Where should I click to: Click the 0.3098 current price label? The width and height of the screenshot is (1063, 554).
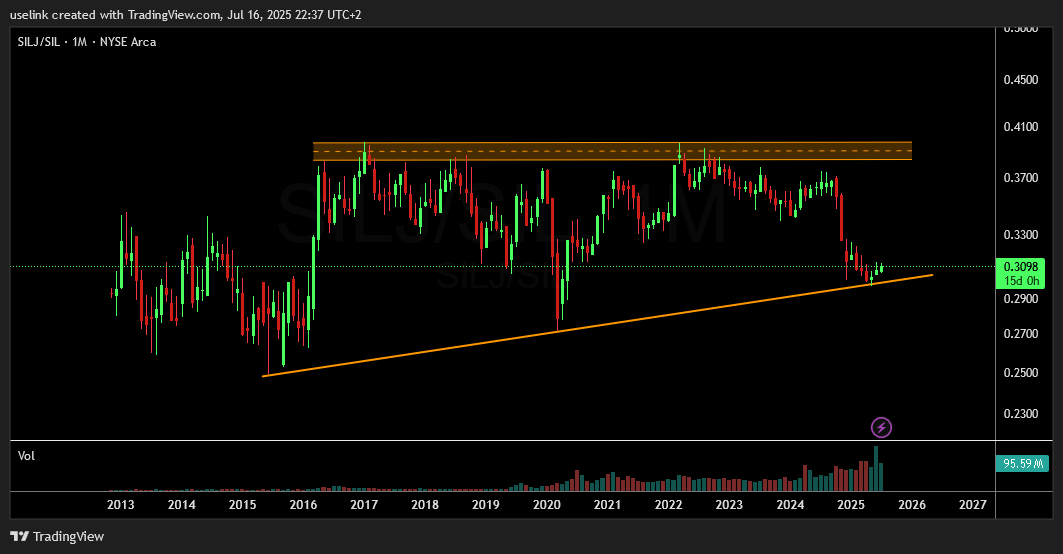point(1020,266)
